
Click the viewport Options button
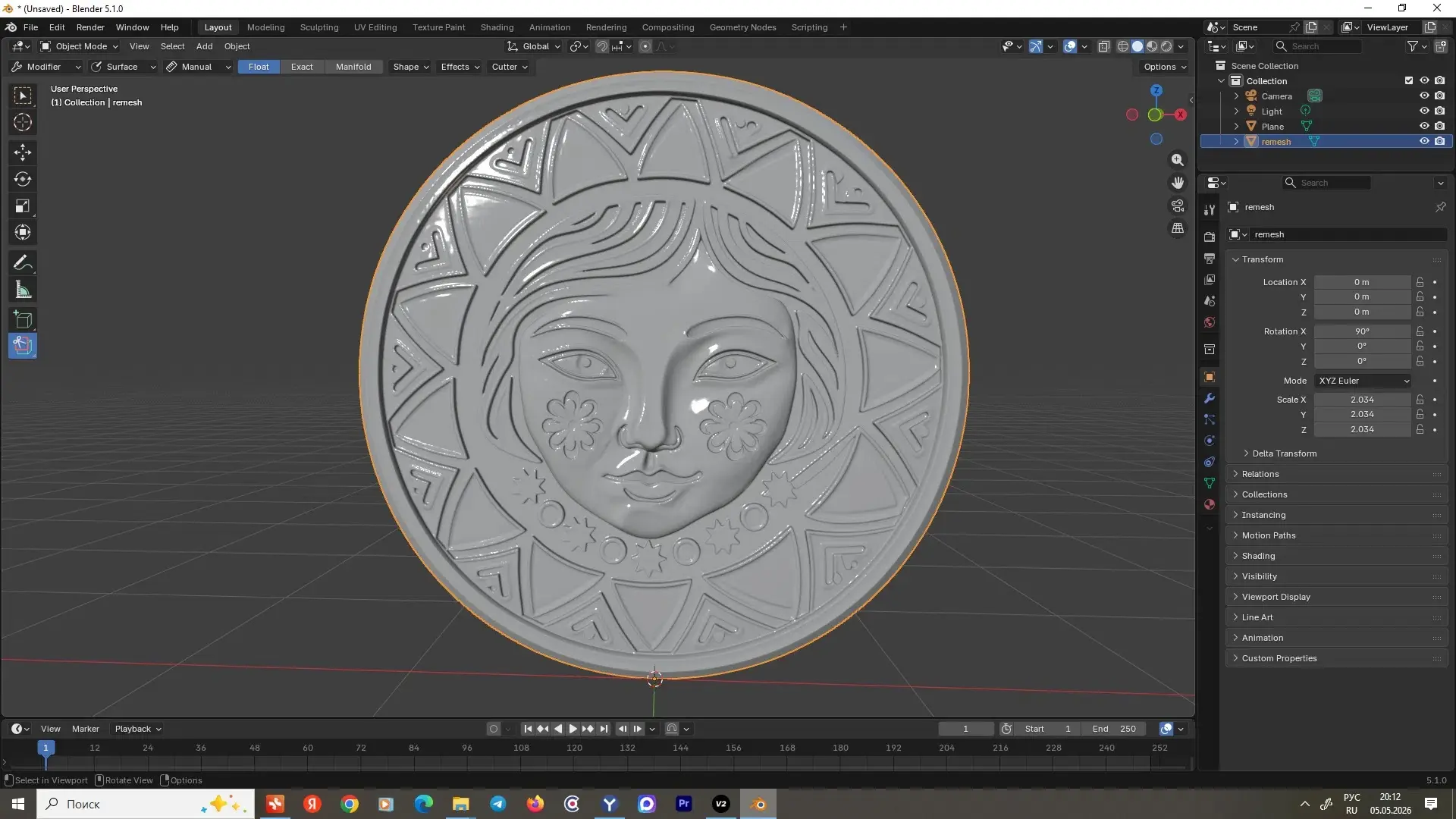(1164, 67)
